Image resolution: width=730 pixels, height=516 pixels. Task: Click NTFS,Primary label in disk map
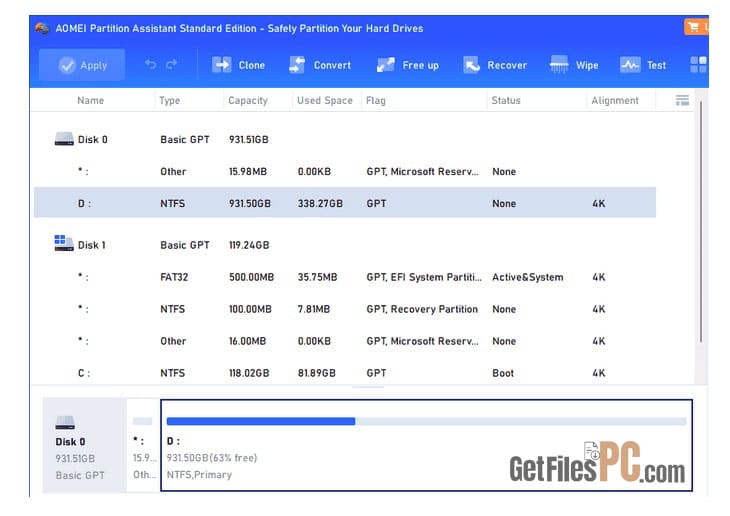tap(199, 475)
